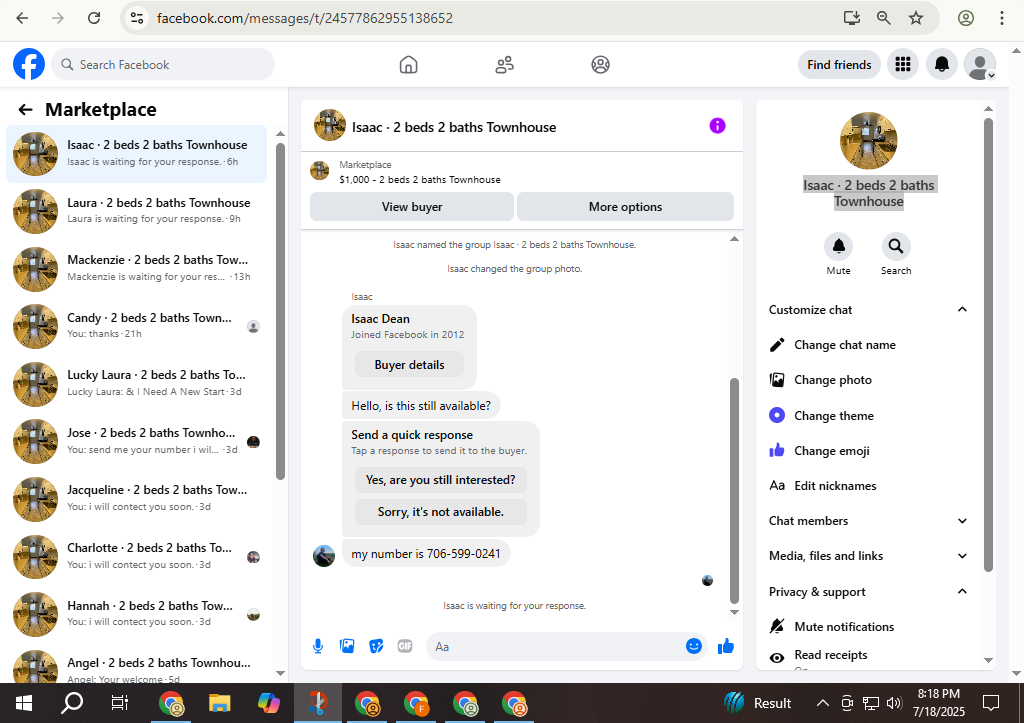Screen dimensions: 1024x723
Task: Select Change emoji option
Action: 868,451
